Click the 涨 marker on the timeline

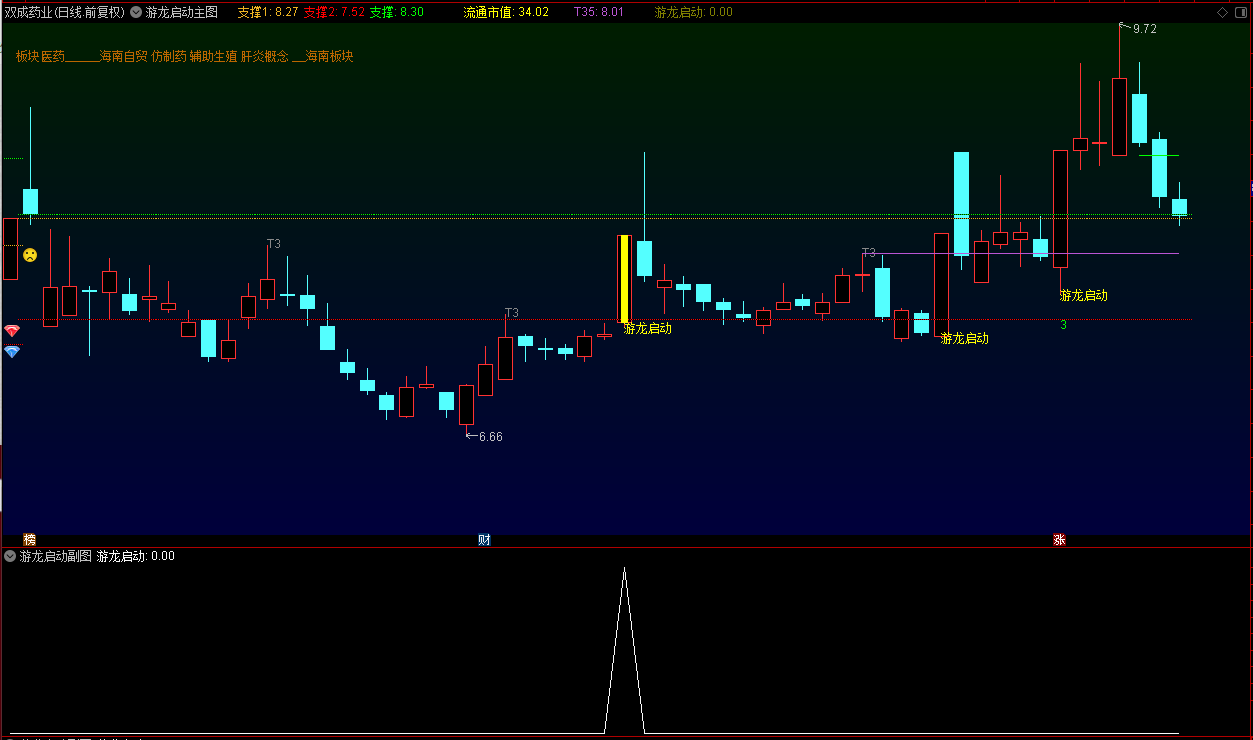(1059, 540)
